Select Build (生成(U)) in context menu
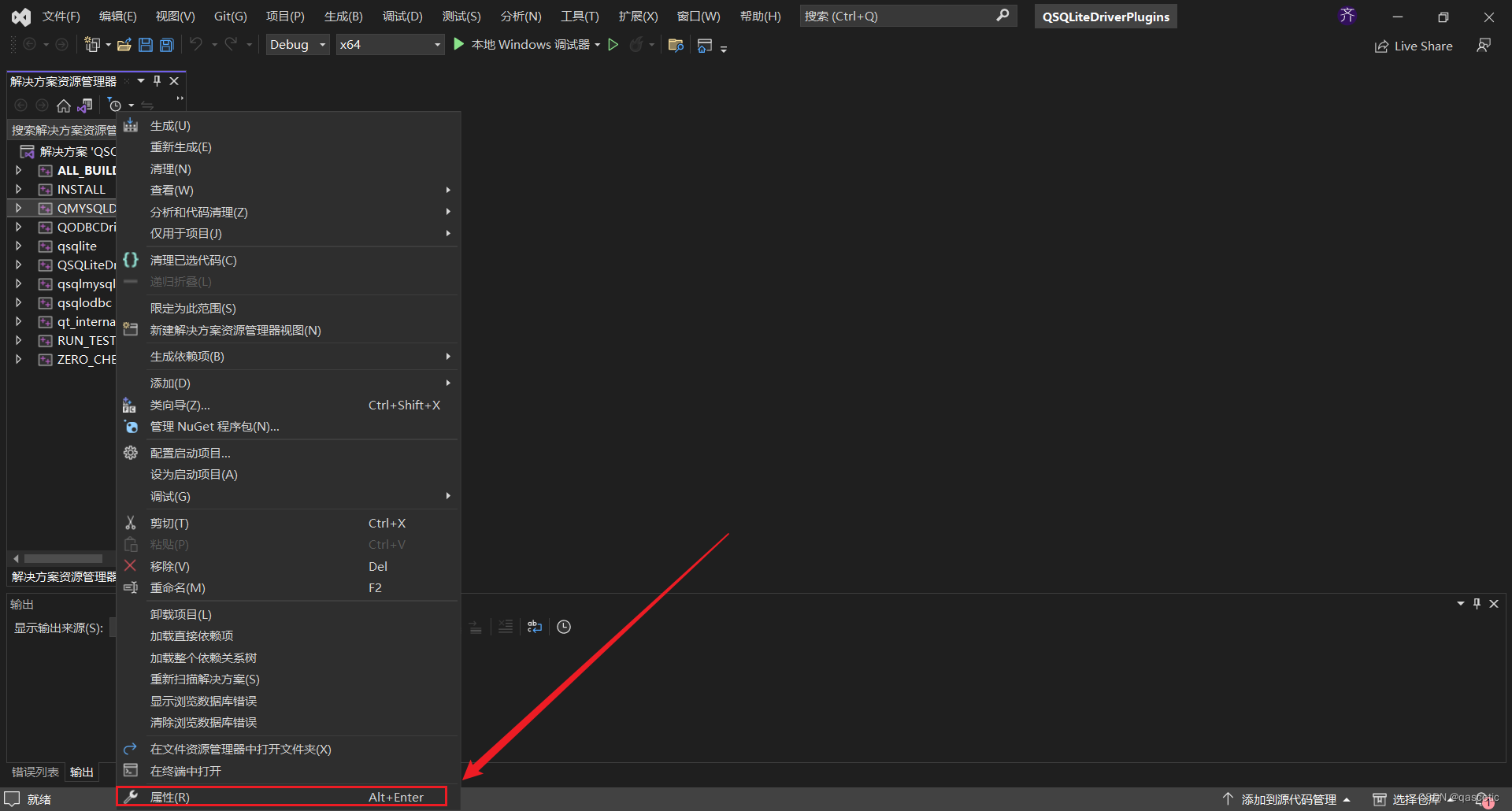Image resolution: width=1512 pixels, height=811 pixels. click(288, 126)
